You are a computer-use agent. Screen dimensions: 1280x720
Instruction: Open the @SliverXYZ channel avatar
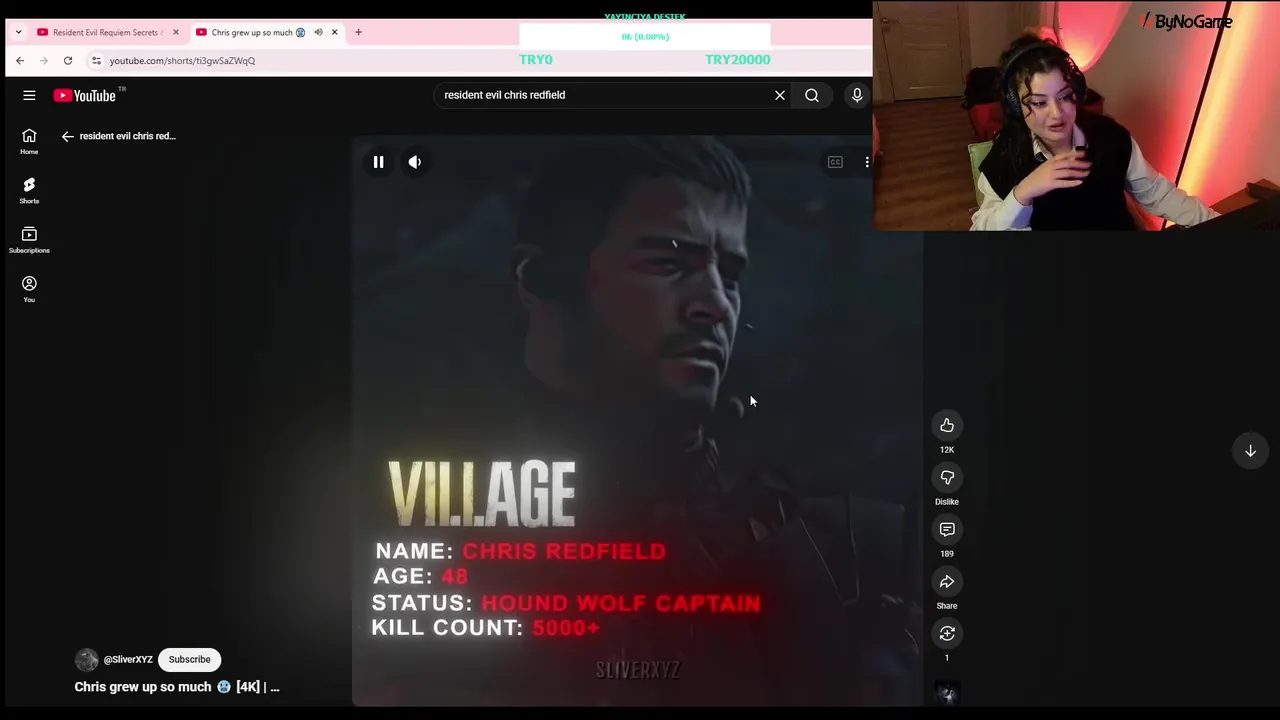click(x=87, y=660)
